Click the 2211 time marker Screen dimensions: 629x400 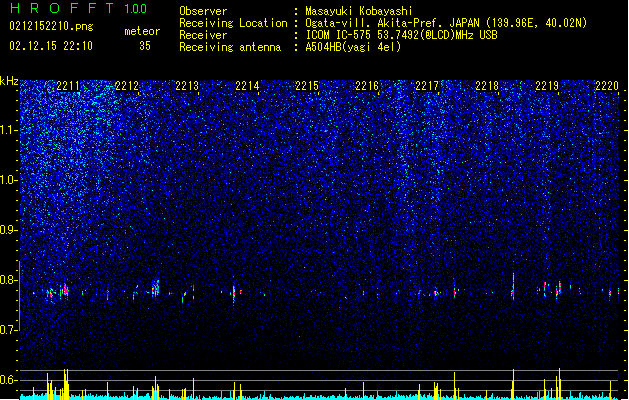click(68, 86)
